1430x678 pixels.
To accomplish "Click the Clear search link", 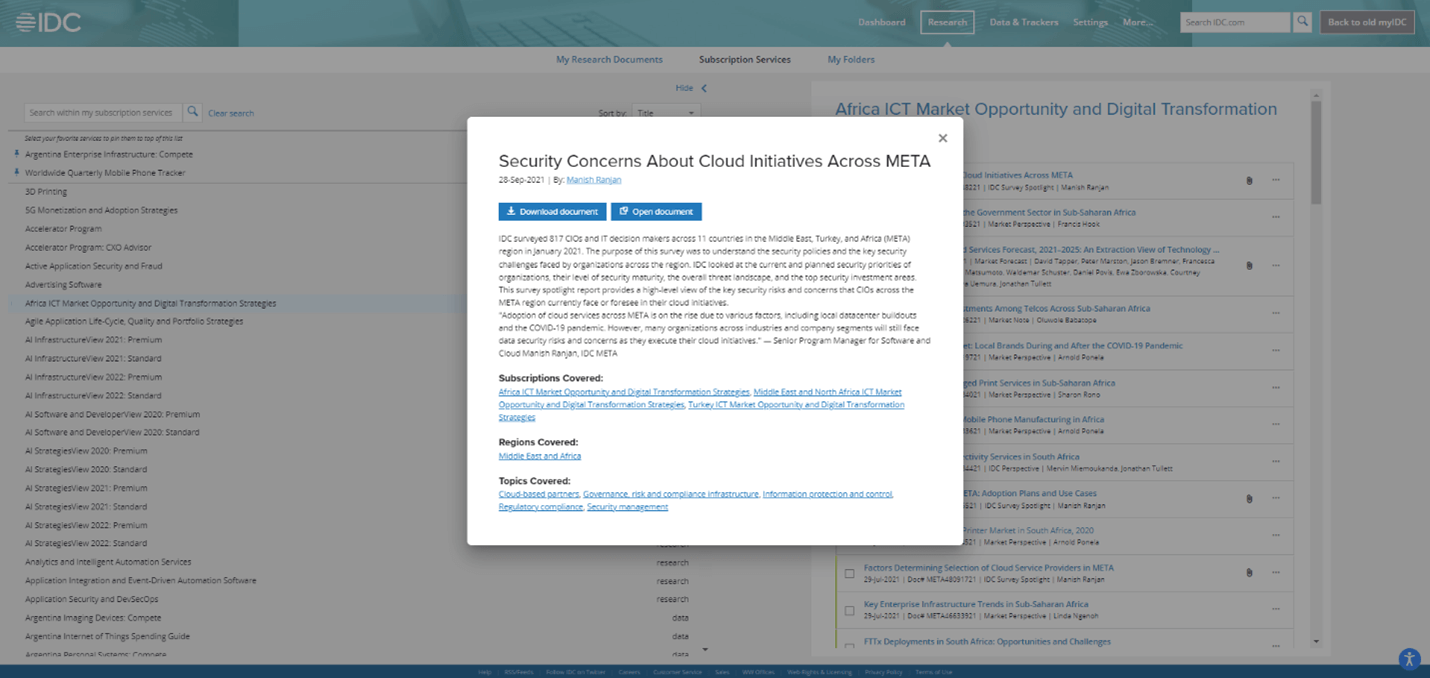I will coord(231,113).
